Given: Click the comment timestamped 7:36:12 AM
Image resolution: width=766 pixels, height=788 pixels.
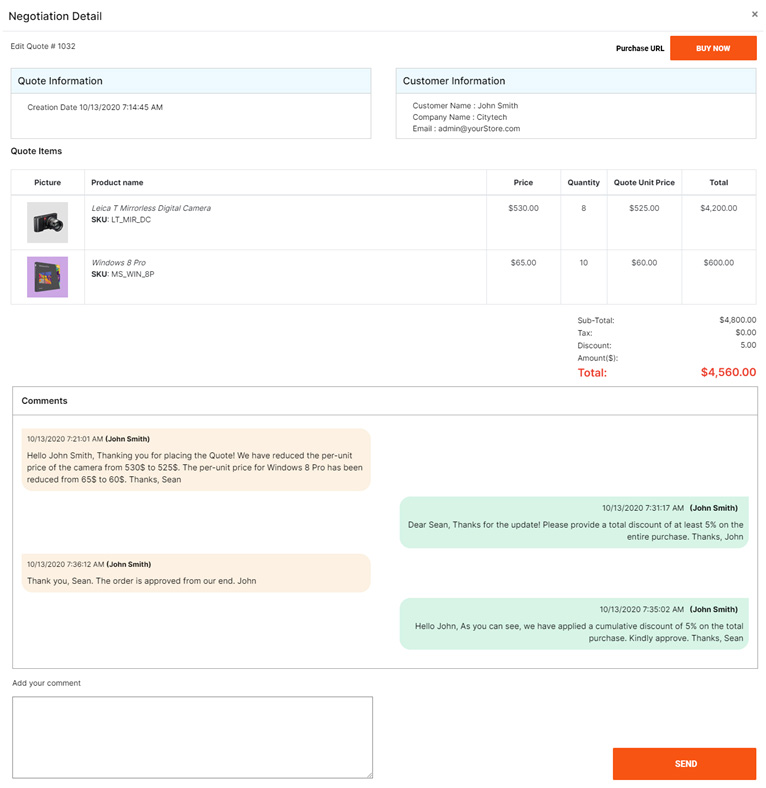Looking at the screenshot, I should click(196, 573).
